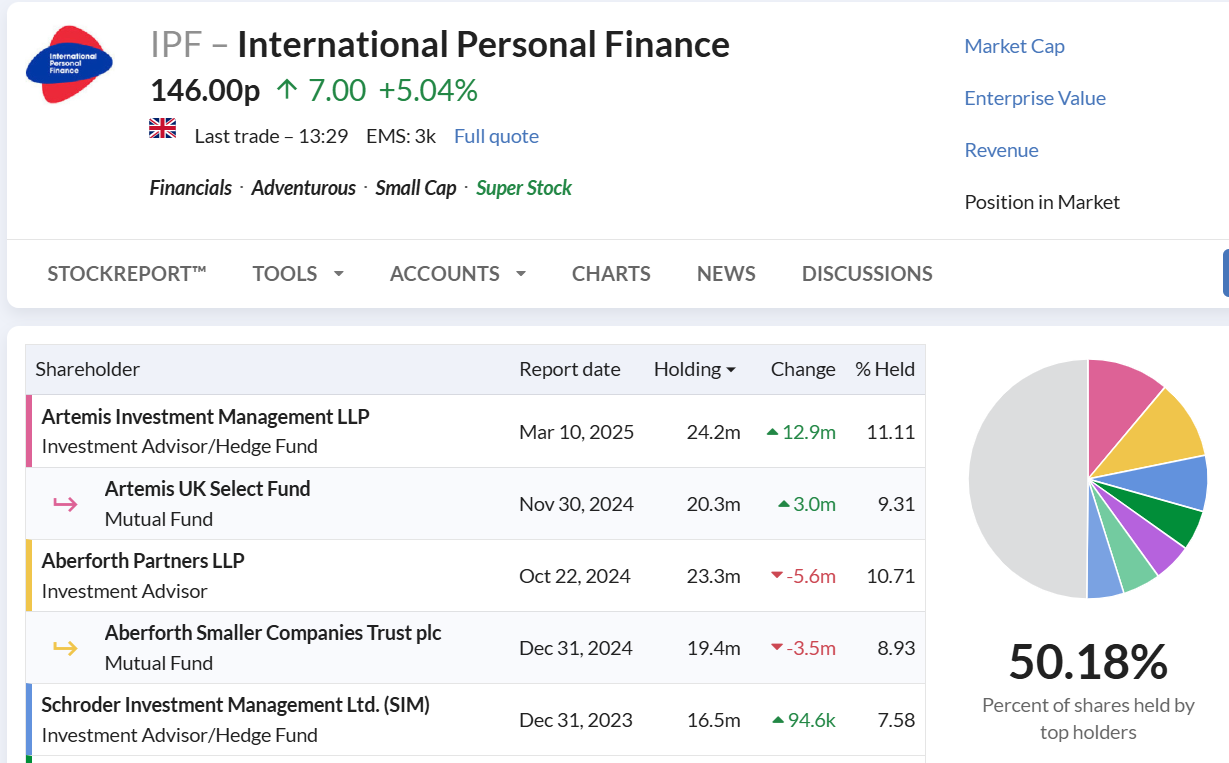Click the Super Stock classification tag
1229x763 pixels.
pyautogui.click(x=524, y=188)
